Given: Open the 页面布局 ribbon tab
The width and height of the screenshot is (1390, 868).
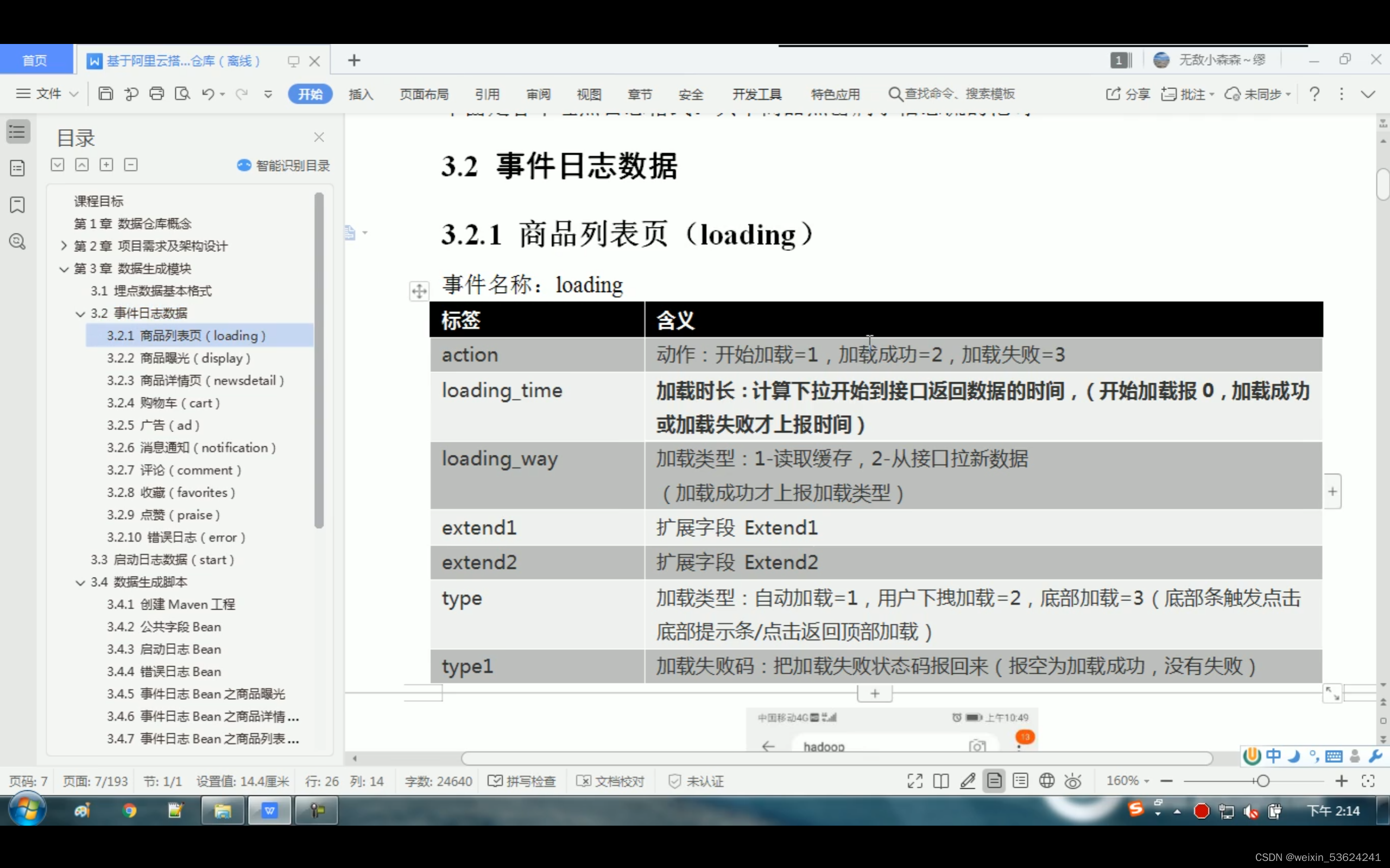Looking at the screenshot, I should click(424, 94).
